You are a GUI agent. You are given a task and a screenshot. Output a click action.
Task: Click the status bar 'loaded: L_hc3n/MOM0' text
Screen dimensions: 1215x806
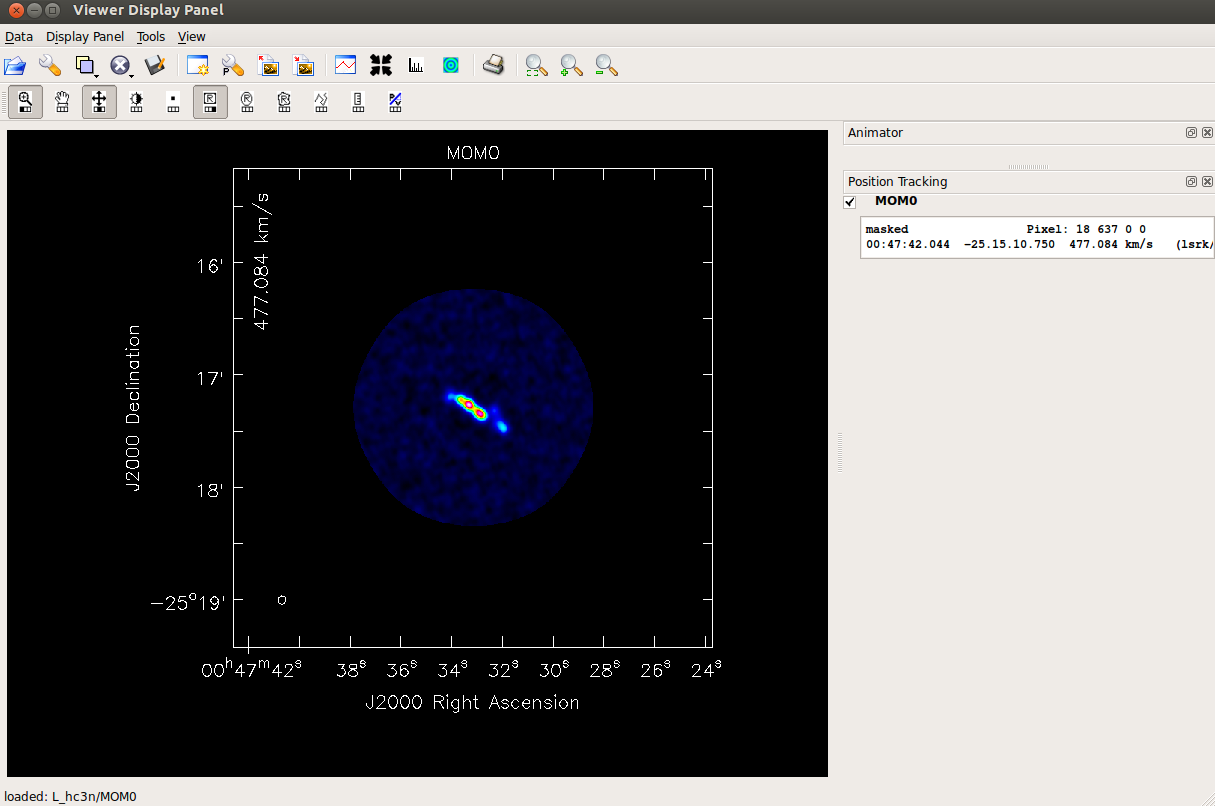[70, 797]
